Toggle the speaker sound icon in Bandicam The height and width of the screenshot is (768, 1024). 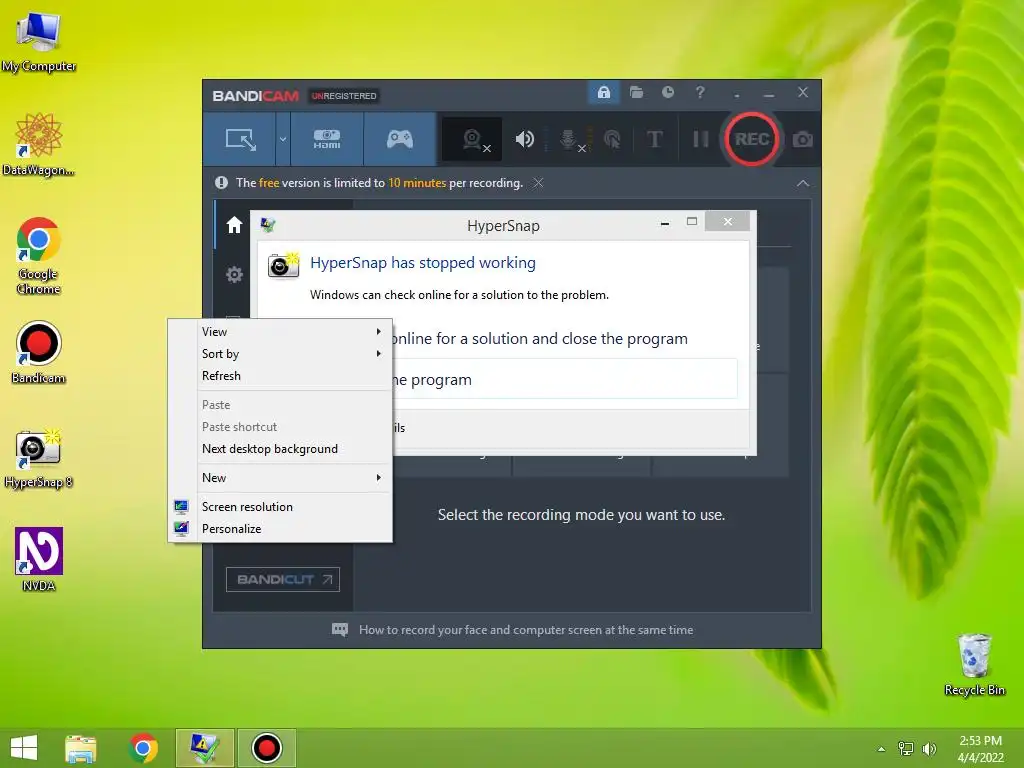click(524, 139)
